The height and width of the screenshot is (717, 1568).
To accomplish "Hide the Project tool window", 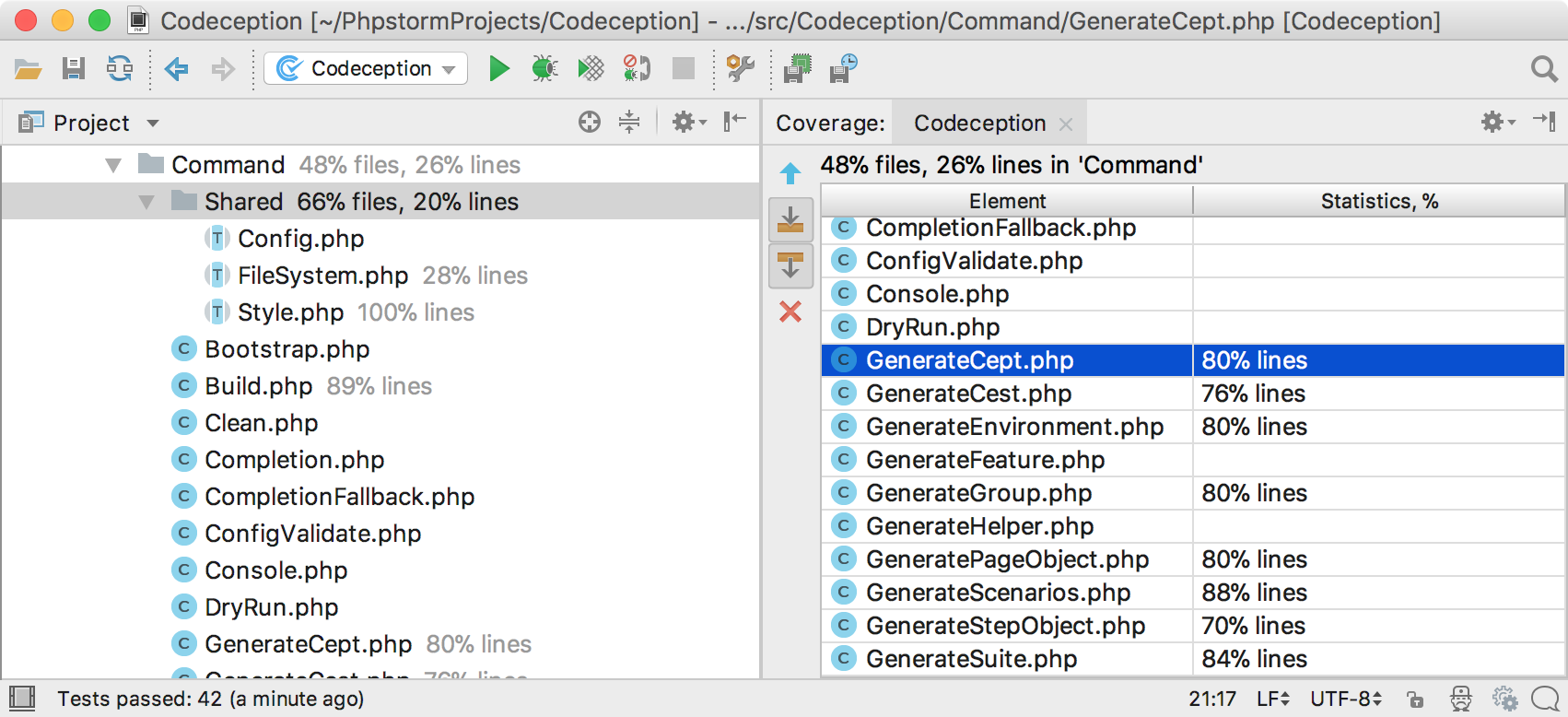I will click(735, 122).
